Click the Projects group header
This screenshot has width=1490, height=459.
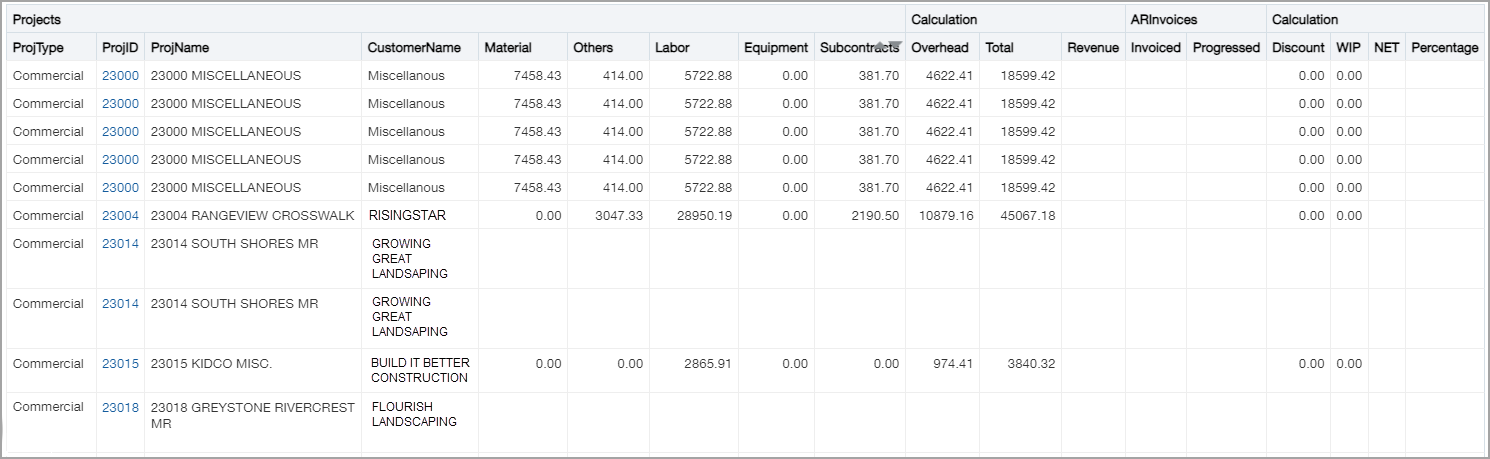[36, 20]
